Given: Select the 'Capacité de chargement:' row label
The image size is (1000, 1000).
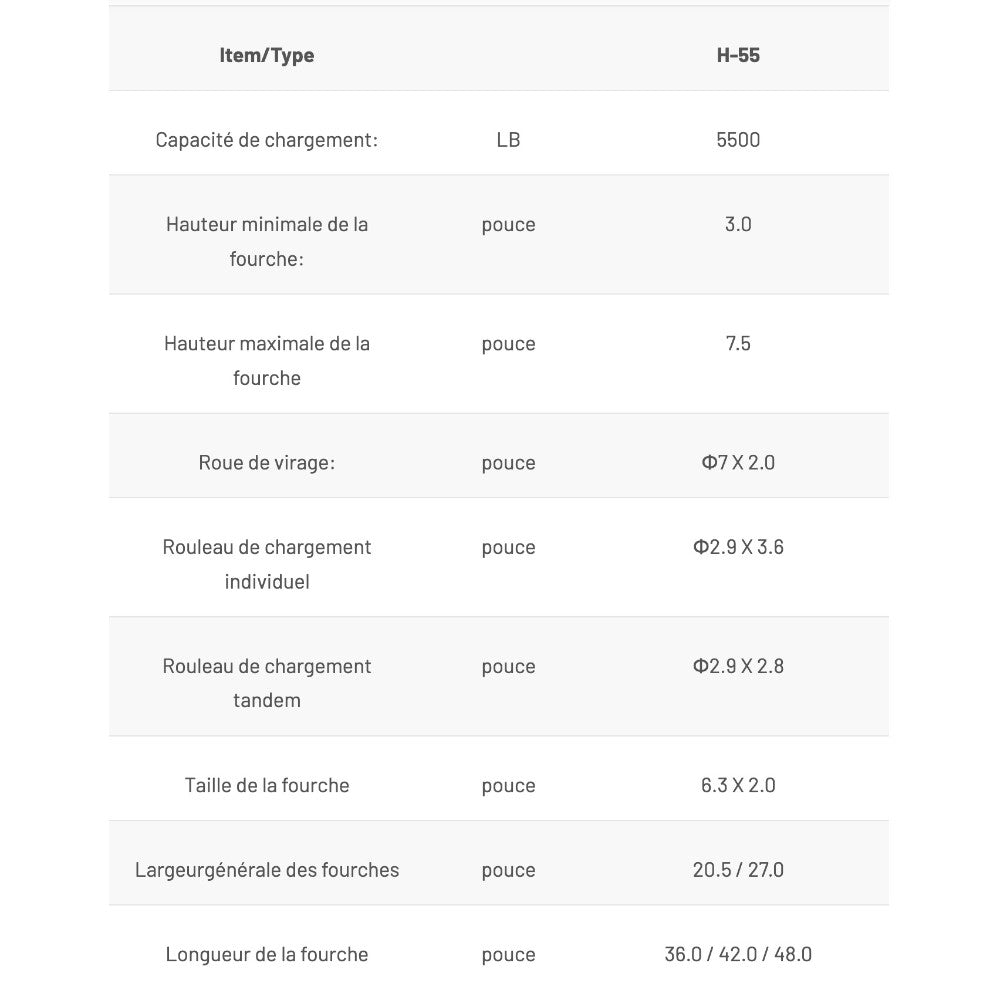Looking at the screenshot, I should click(x=267, y=140).
